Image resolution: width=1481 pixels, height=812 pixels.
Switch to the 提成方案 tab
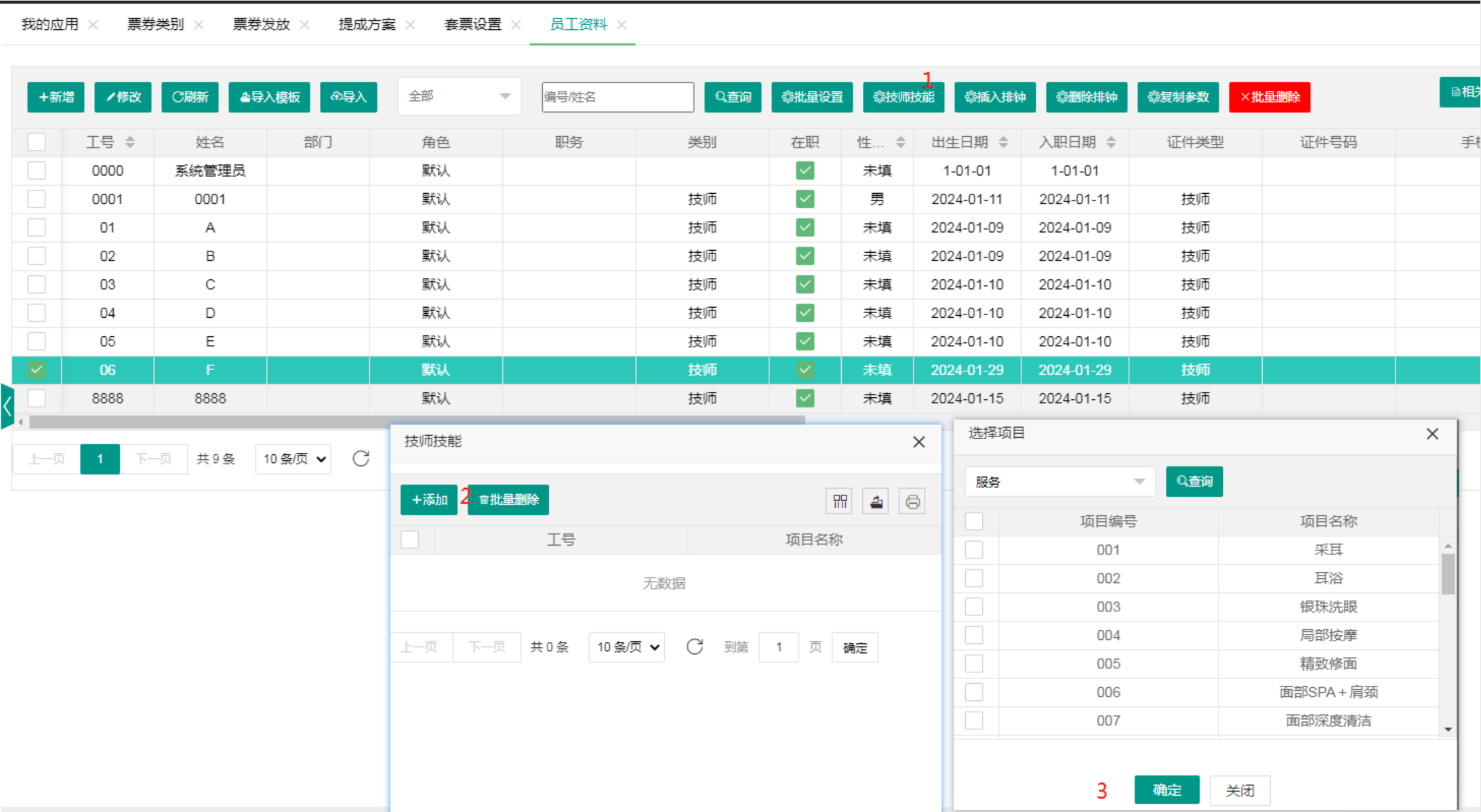(x=367, y=24)
